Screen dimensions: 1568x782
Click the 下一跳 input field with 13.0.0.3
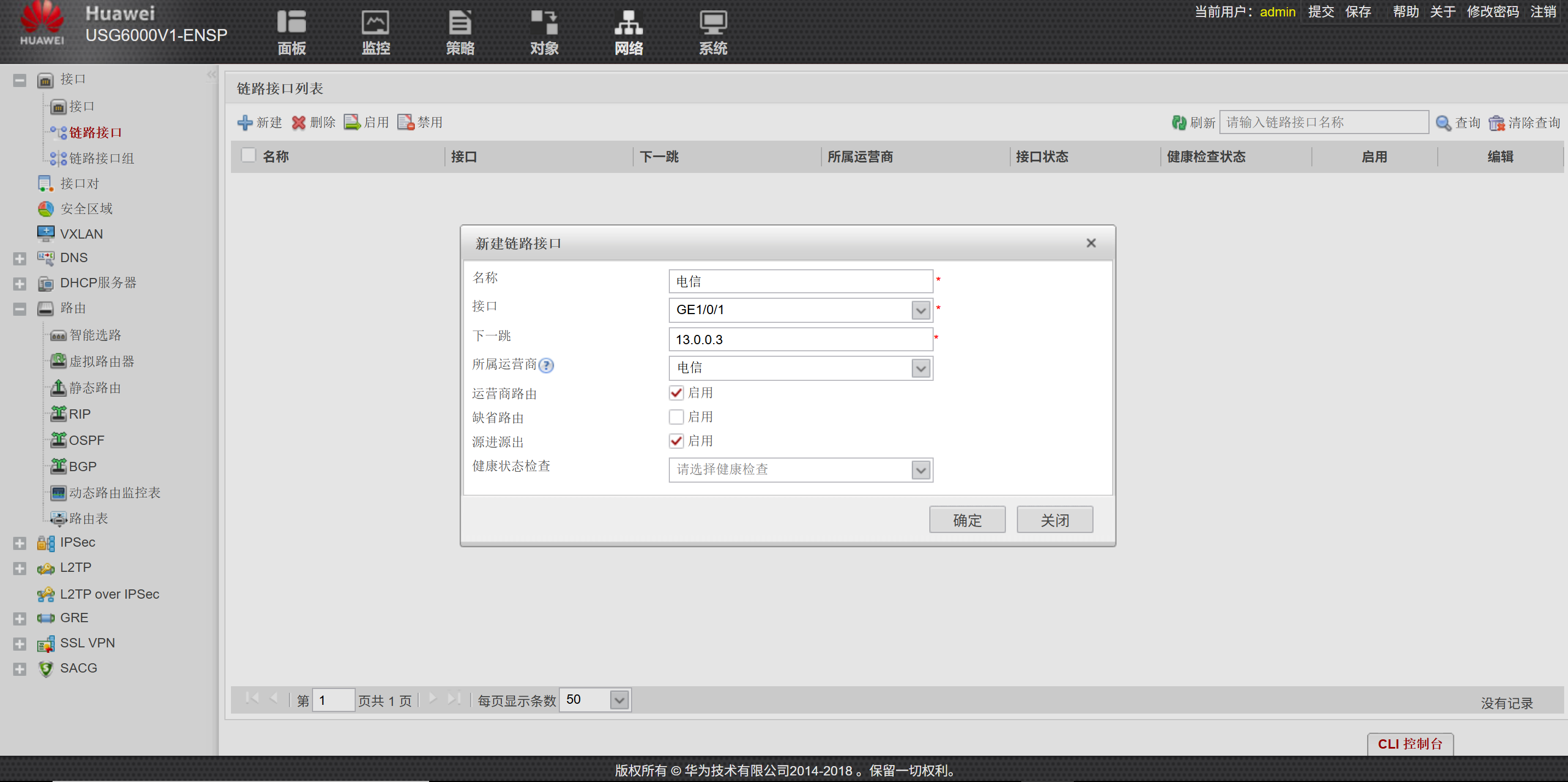(800, 340)
